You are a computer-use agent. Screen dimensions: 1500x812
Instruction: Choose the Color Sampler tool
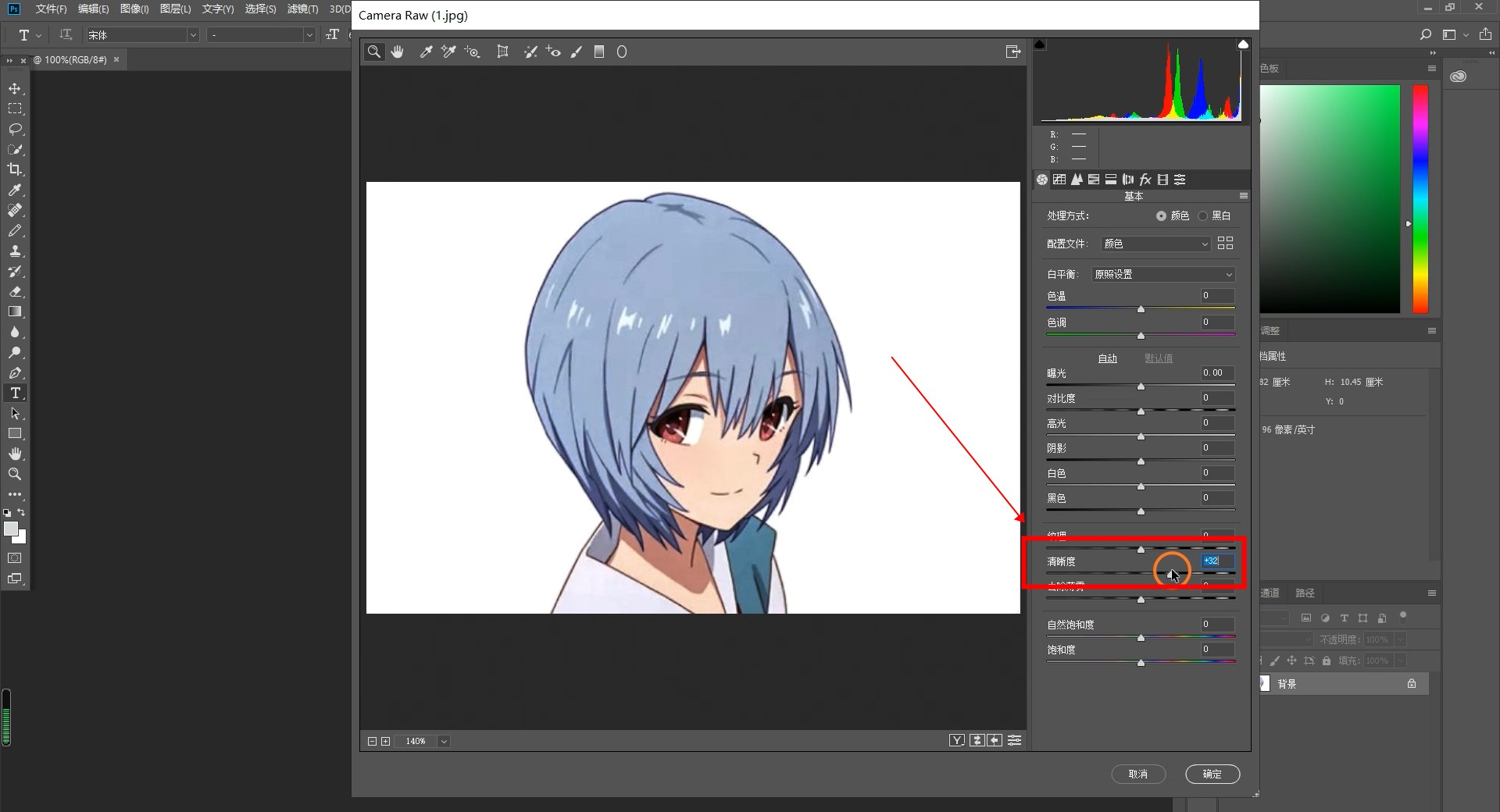(x=448, y=52)
